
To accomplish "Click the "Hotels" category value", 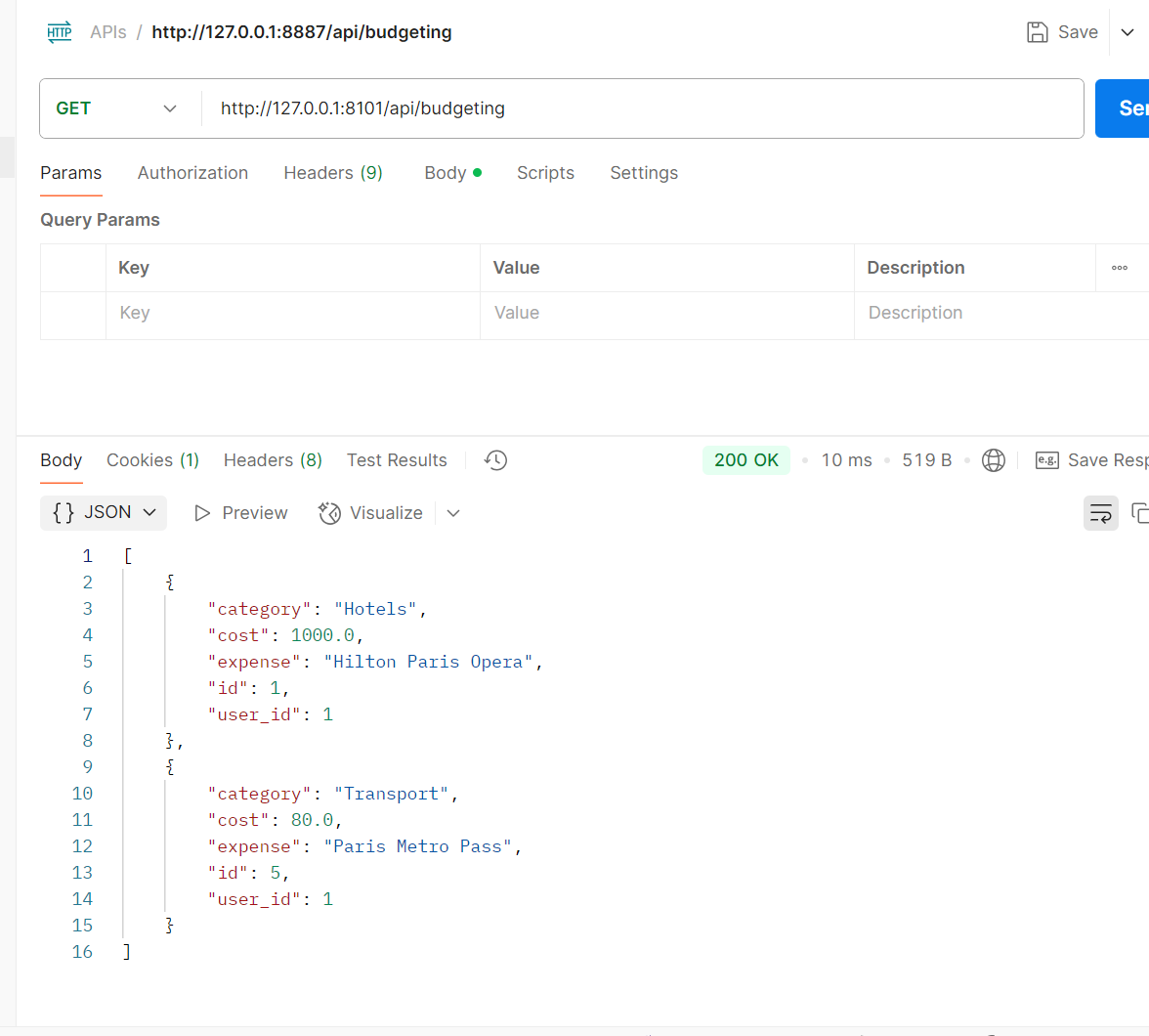I will (376, 609).
